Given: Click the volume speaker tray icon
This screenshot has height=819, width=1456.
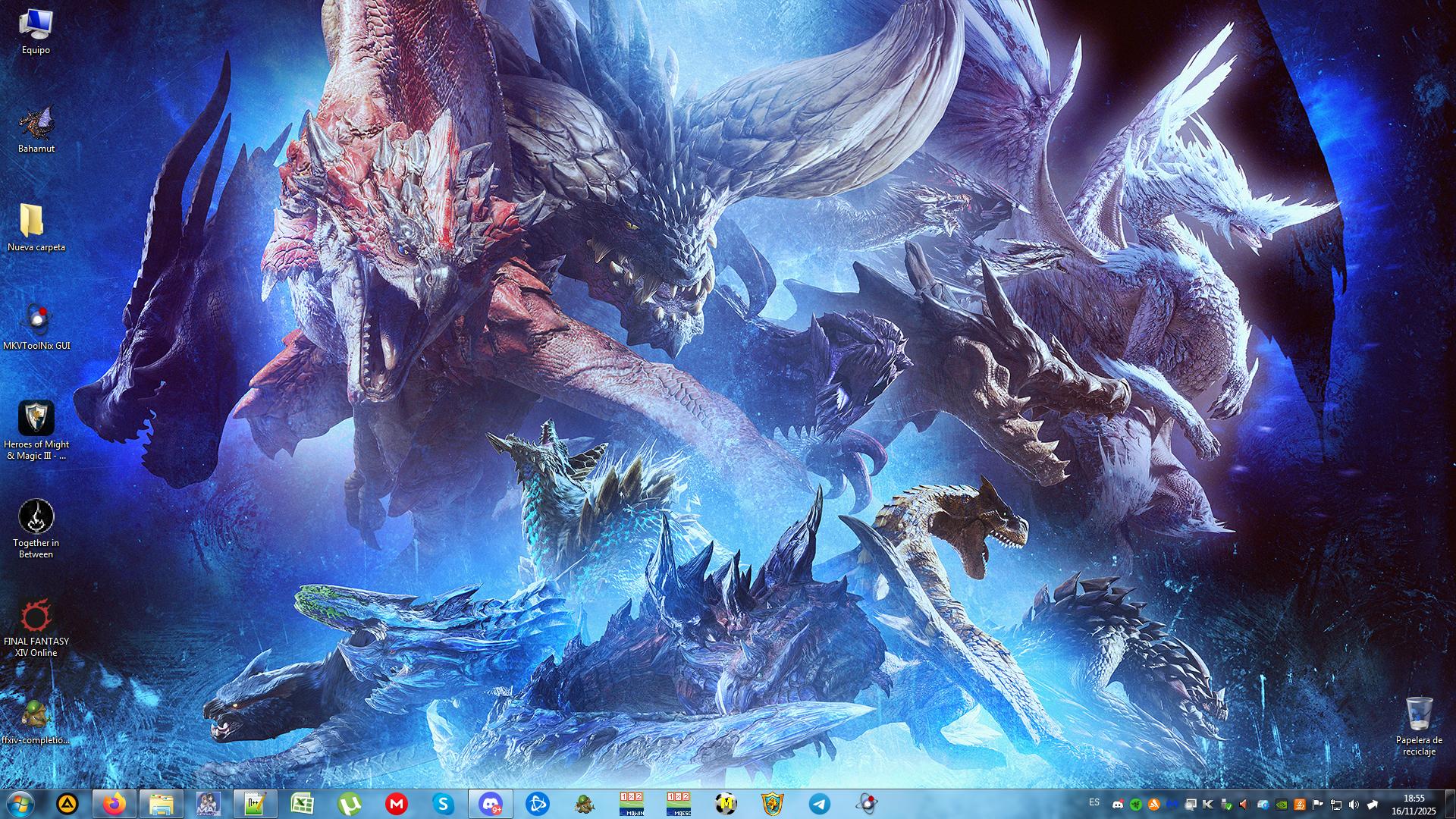Looking at the screenshot, I should point(1354,805).
